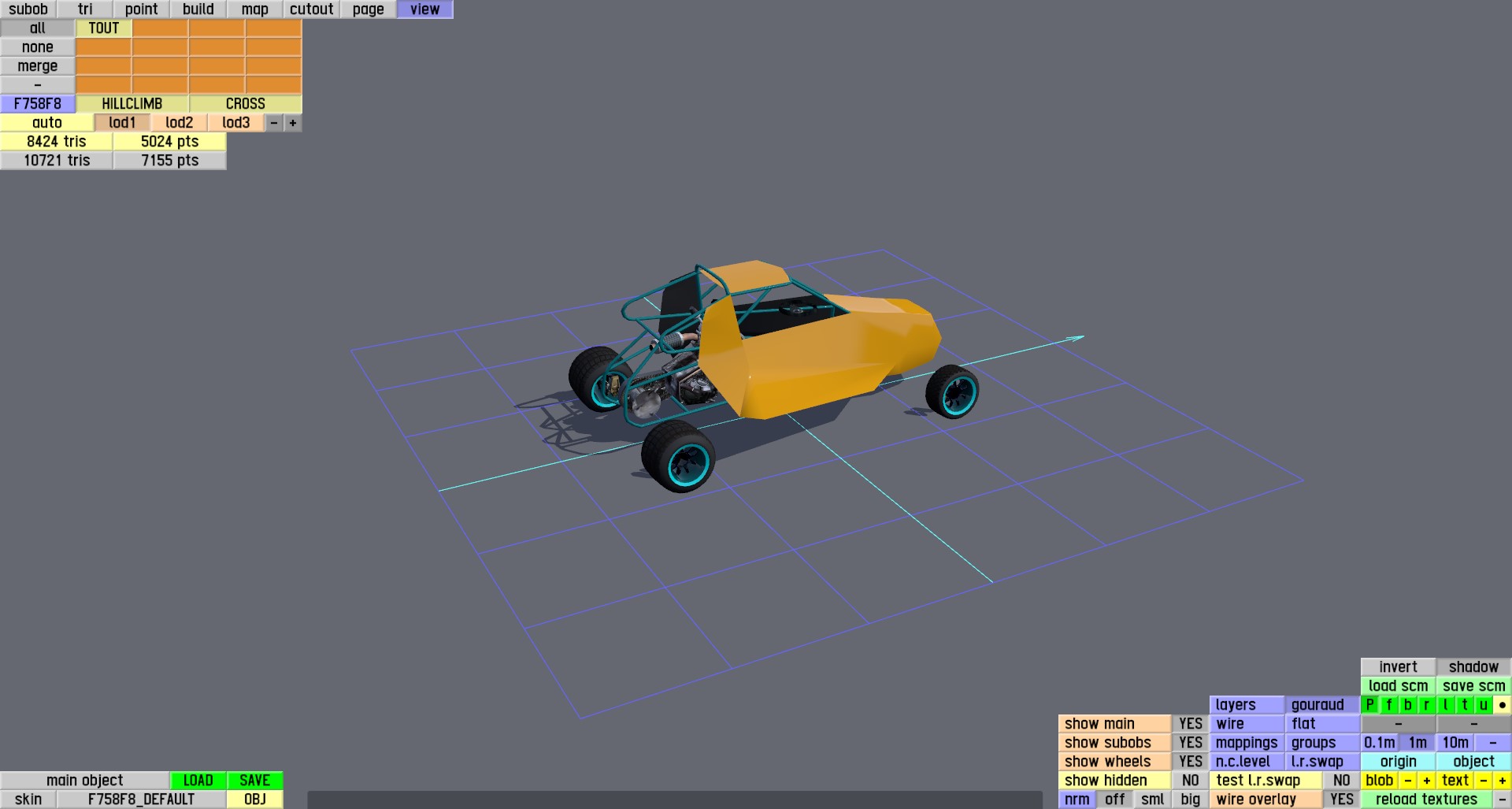Select the F758F8 main object button

pyautogui.click(x=38, y=104)
